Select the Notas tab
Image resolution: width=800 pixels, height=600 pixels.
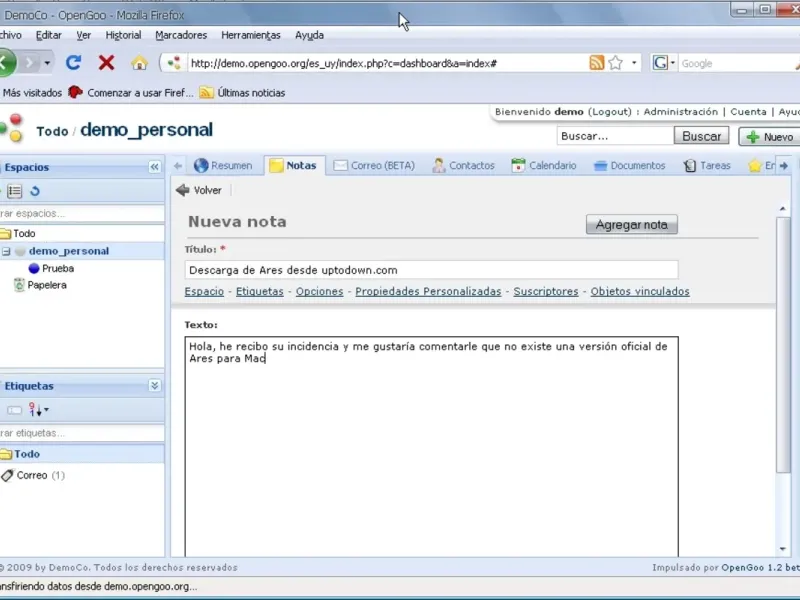(x=293, y=165)
